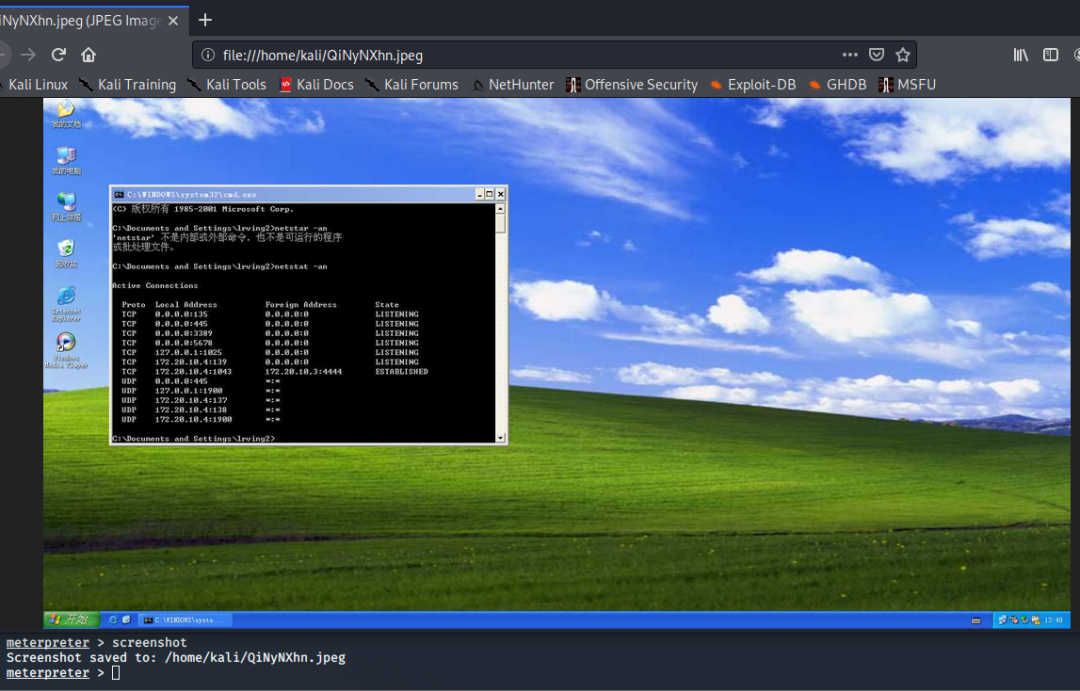The width and height of the screenshot is (1080, 691).
Task: Click the cmd scrollbar thumb
Action: [501, 223]
